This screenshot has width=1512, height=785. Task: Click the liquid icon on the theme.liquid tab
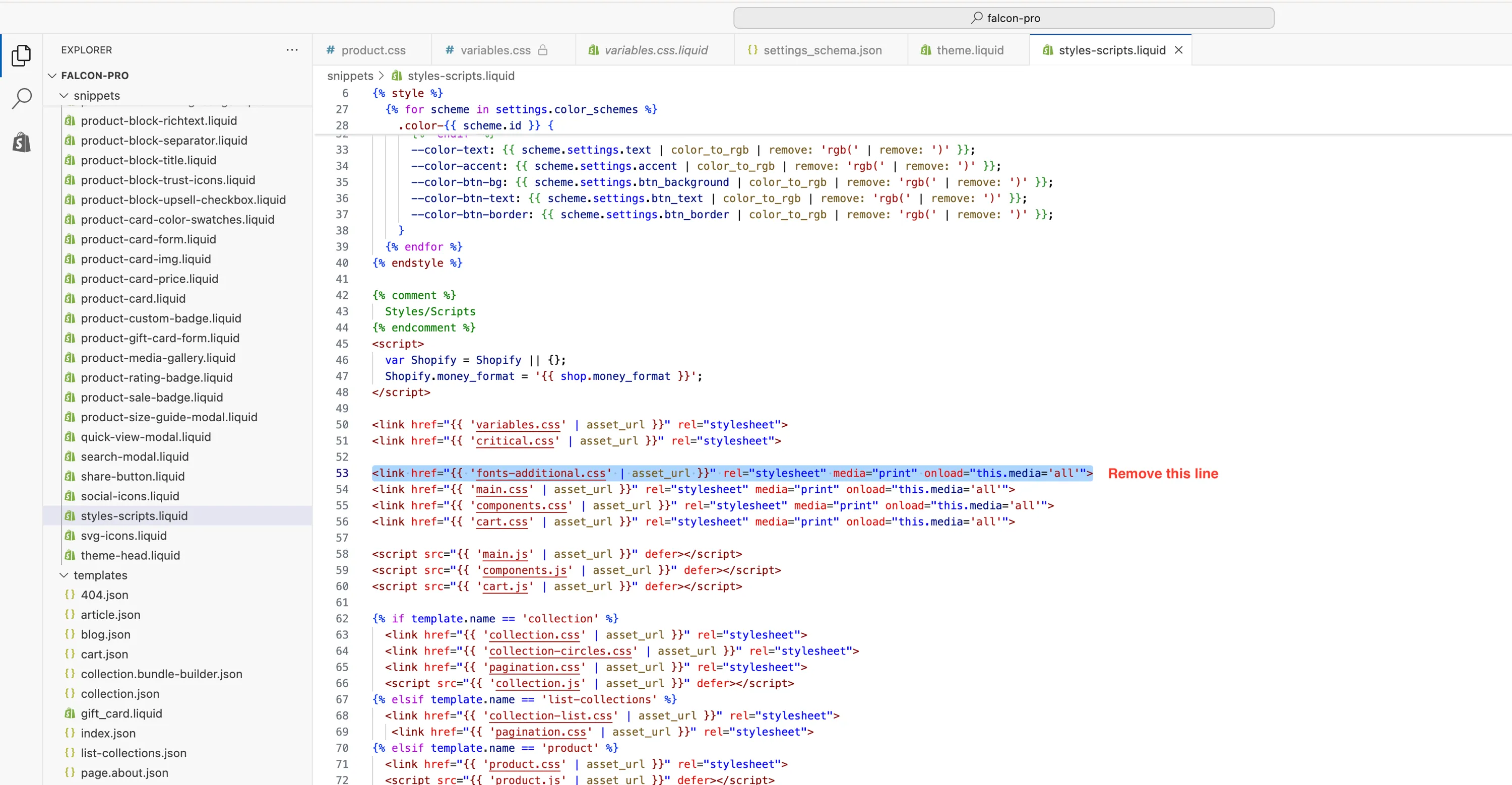point(926,50)
